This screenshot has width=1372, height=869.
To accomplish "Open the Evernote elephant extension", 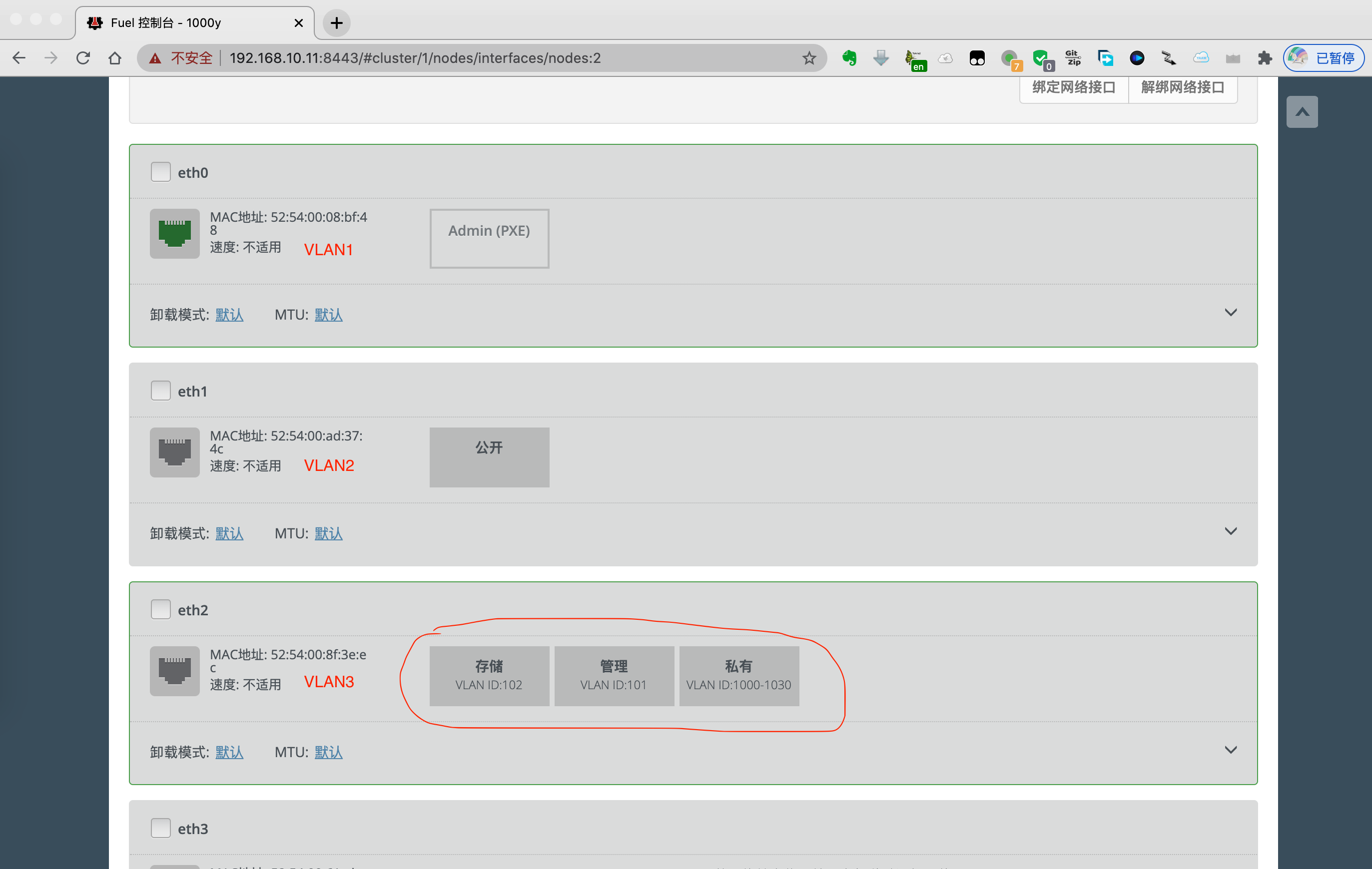I will [x=849, y=58].
